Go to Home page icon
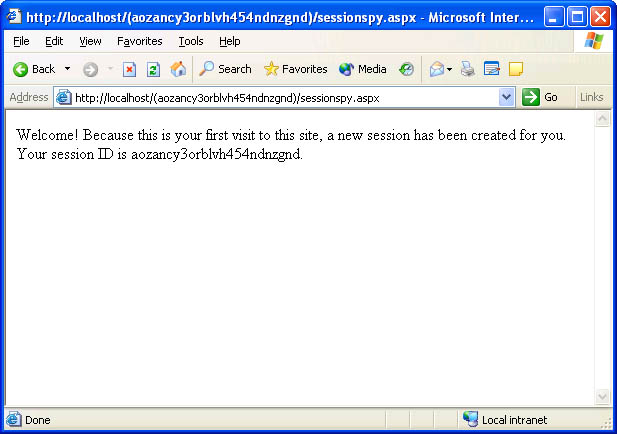 [178, 69]
